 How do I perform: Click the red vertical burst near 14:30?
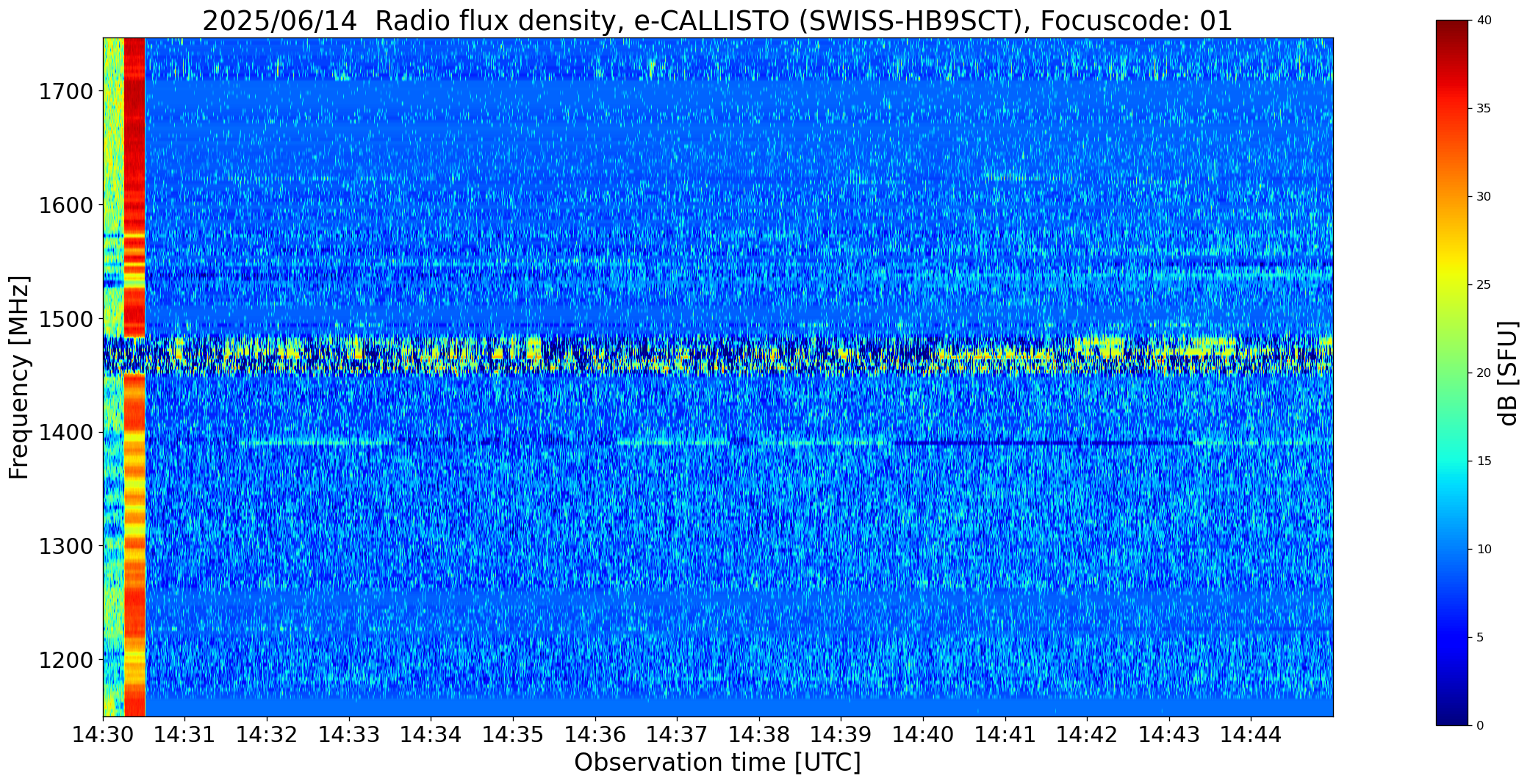pos(134,377)
